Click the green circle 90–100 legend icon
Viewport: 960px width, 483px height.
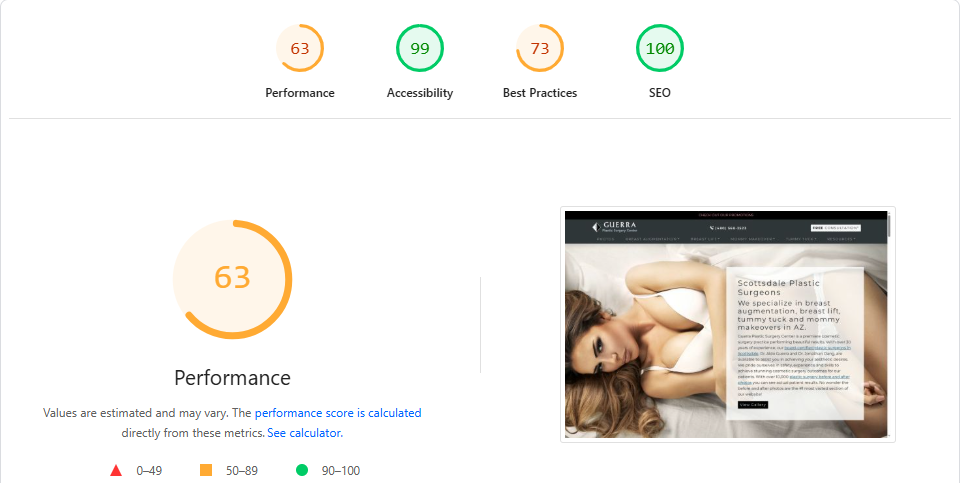(302, 470)
